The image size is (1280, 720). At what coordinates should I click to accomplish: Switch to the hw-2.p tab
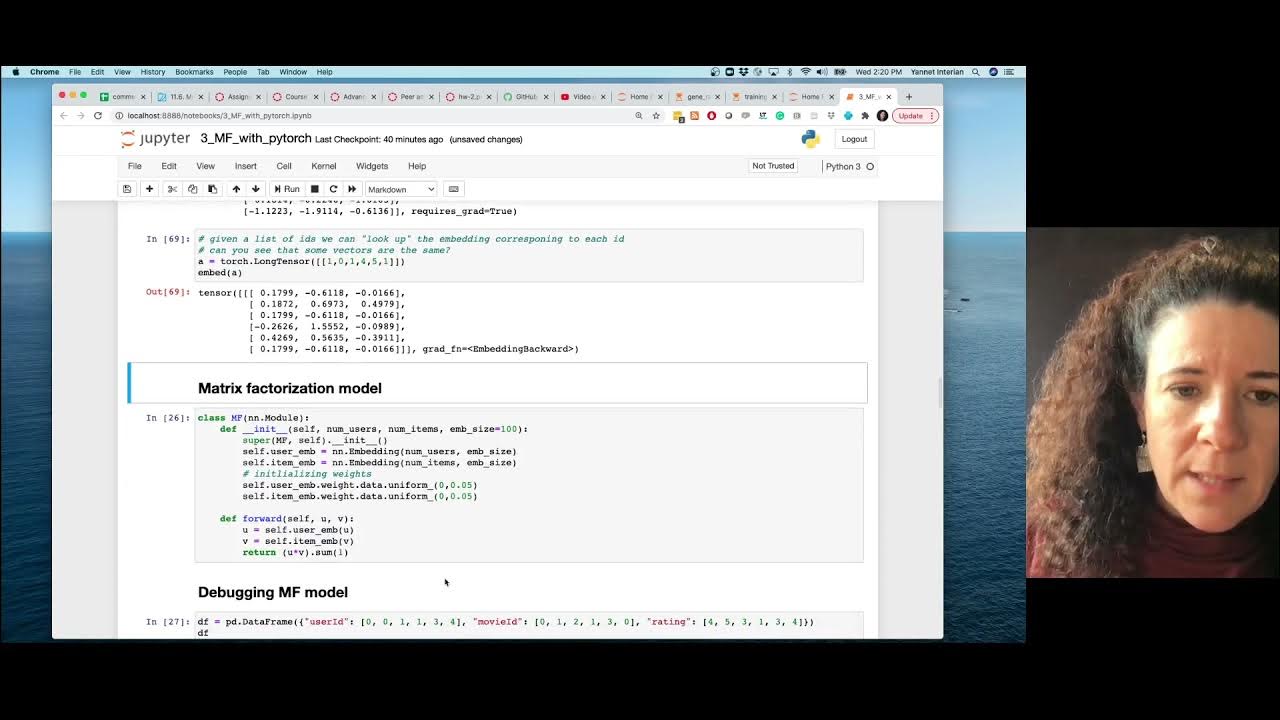466,97
